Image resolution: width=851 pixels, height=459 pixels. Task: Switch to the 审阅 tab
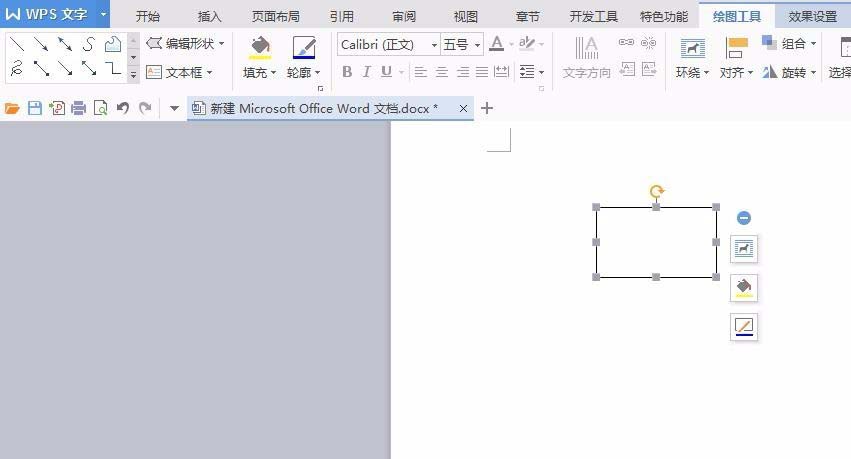click(404, 16)
